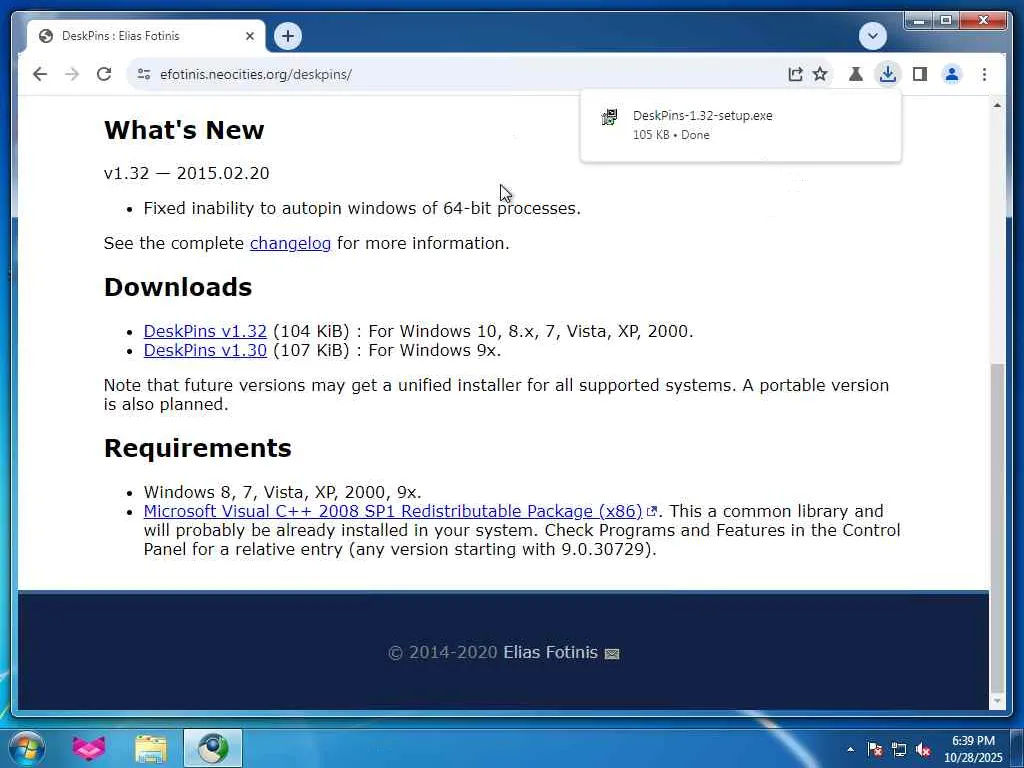Show hidden system tray icons
The image size is (1024, 768).
click(850, 749)
